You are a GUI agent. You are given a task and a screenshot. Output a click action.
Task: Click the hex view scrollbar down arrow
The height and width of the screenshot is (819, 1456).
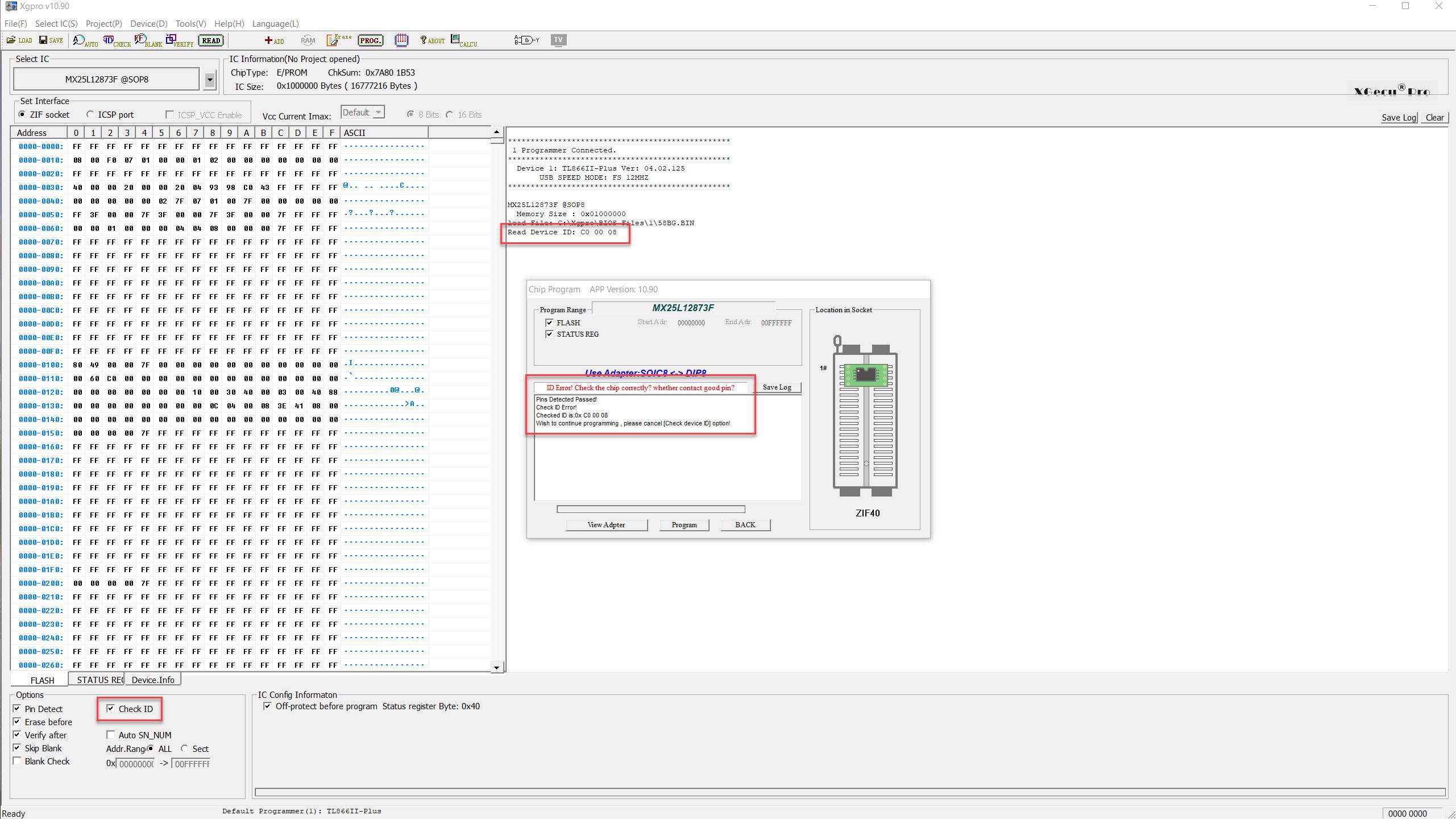click(496, 667)
